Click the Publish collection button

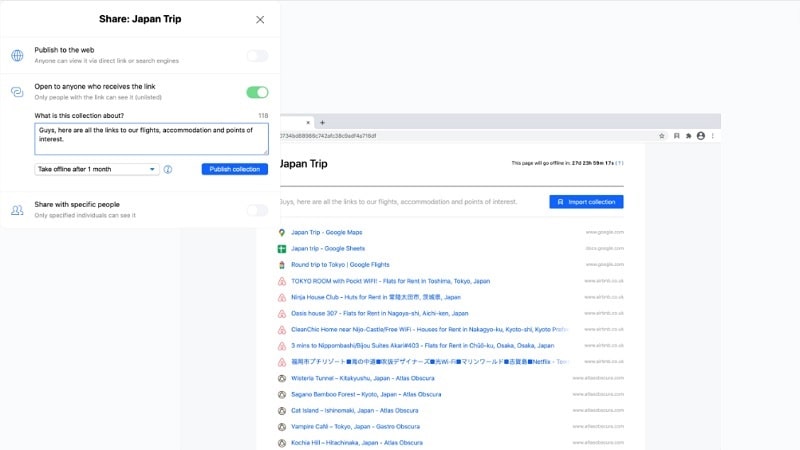click(235, 169)
